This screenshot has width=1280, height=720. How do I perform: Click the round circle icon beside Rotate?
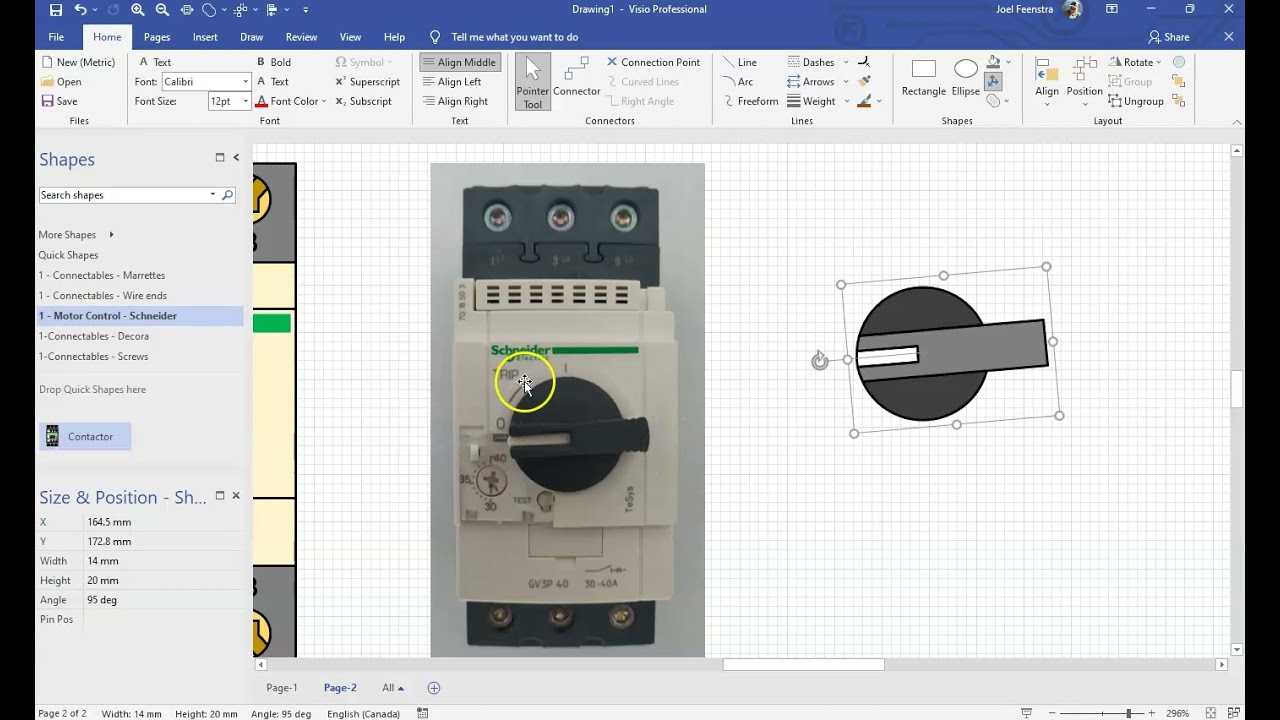coord(1179,62)
